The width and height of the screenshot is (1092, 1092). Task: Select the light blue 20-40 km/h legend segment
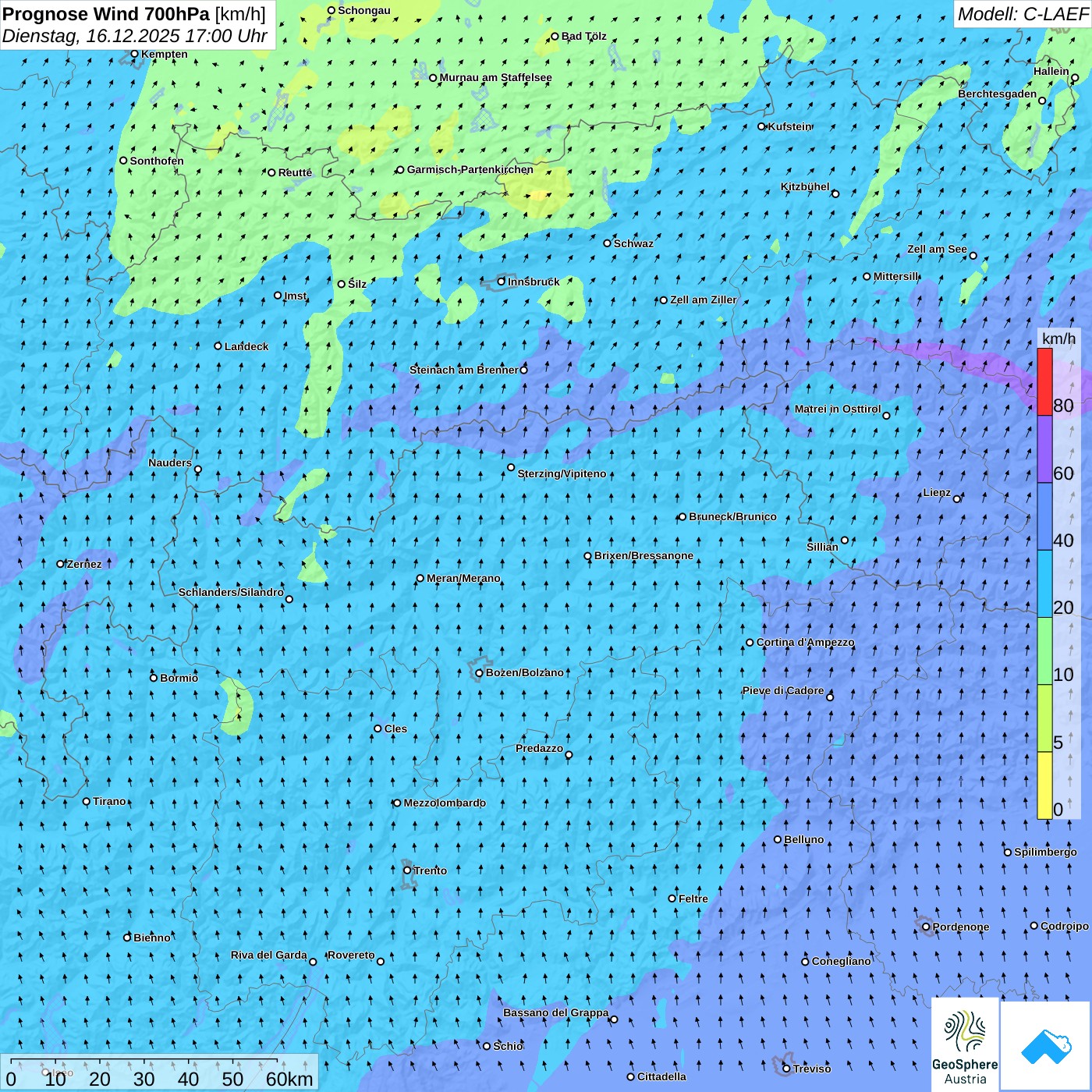(x=1044, y=583)
